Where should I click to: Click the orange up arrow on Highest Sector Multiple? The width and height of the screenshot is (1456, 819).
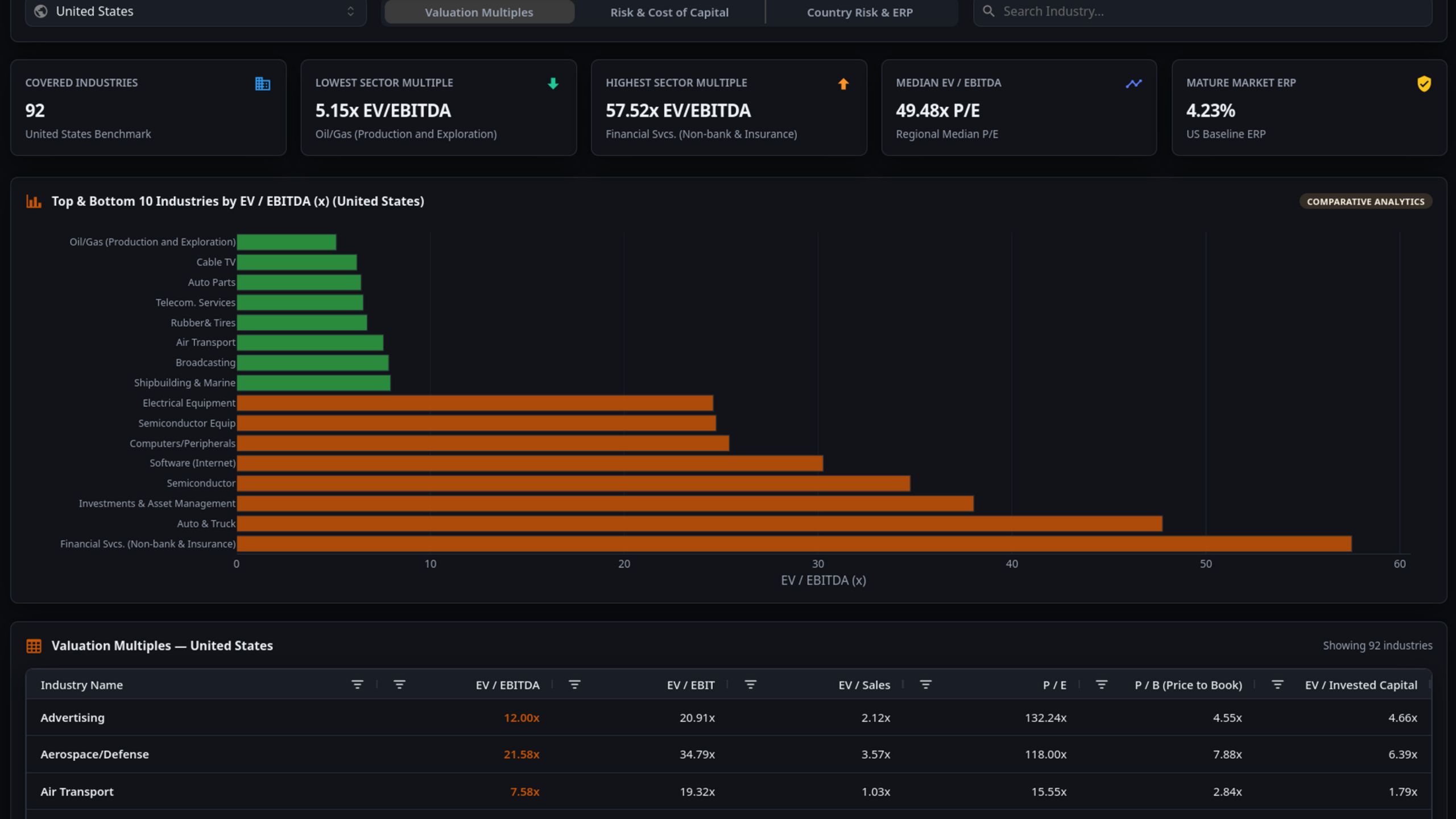coord(843,84)
